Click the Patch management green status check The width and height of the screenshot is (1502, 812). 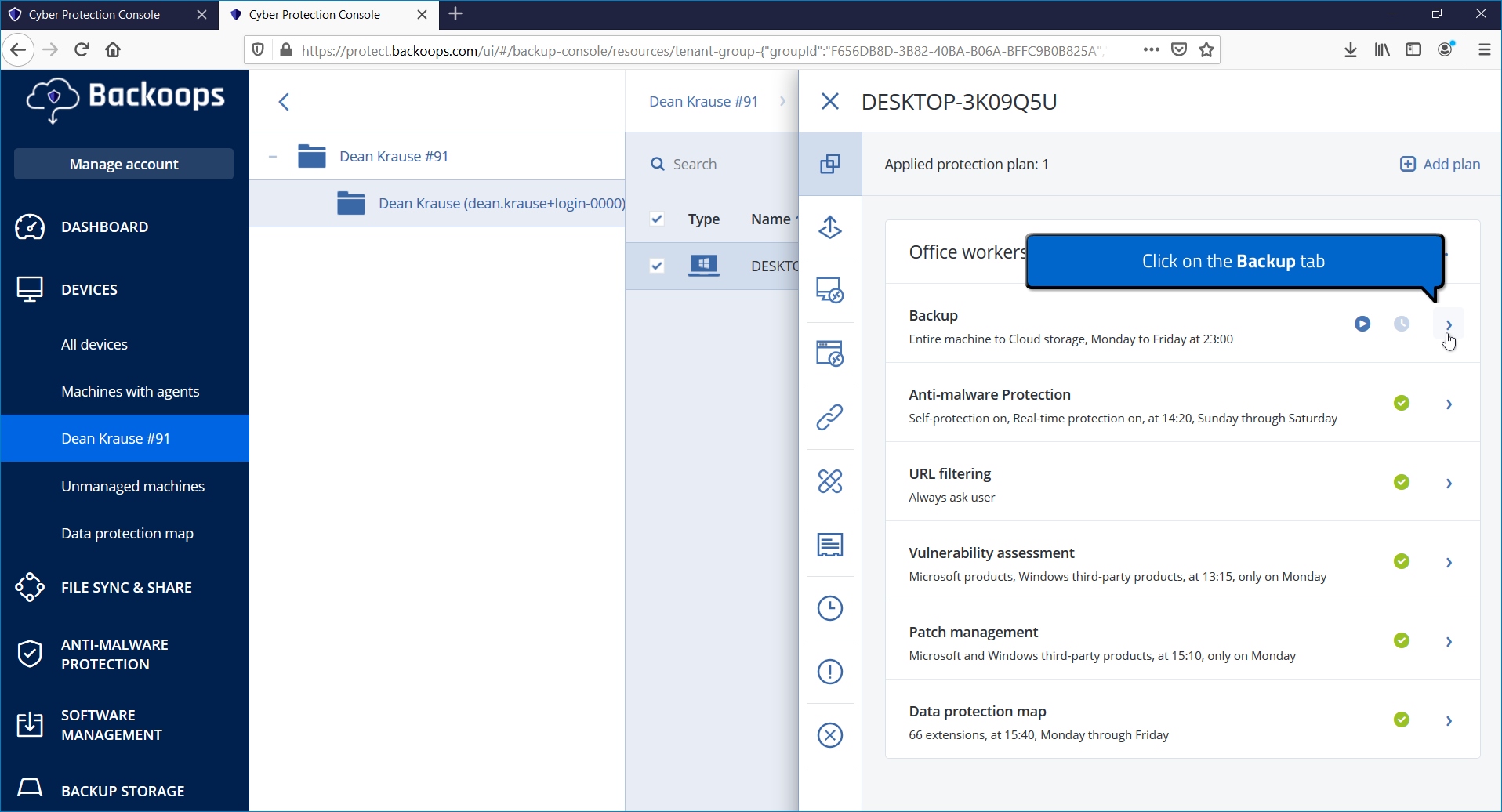coord(1402,640)
